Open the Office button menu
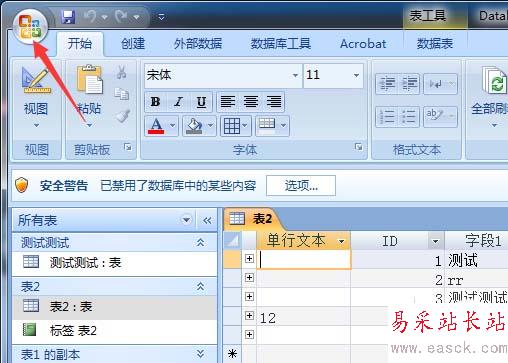 click(30, 27)
